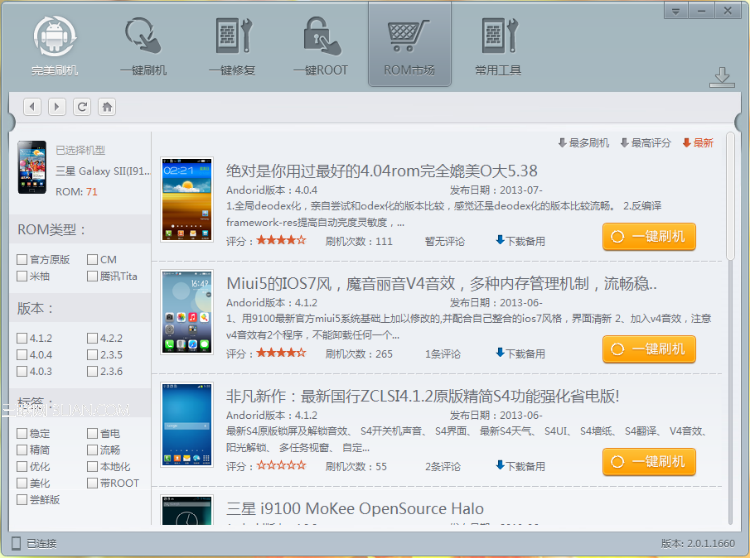Filter by version 2.3.6
750x558 pixels.
tap(92, 372)
